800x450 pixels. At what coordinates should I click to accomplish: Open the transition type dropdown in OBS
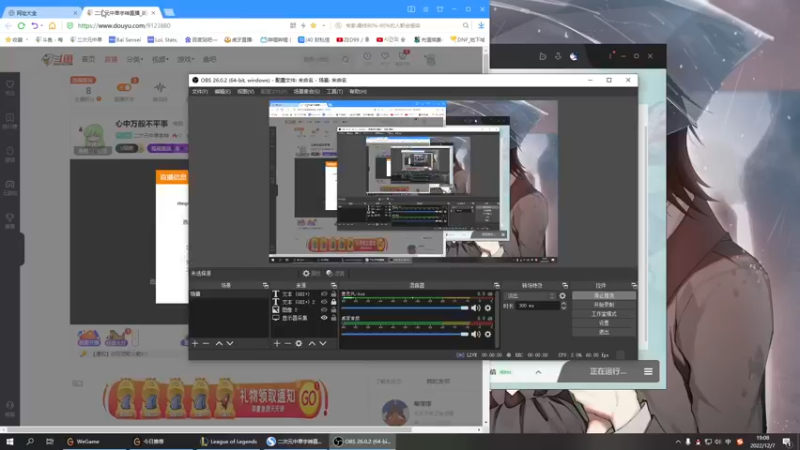pyautogui.click(x=530, y=296)
